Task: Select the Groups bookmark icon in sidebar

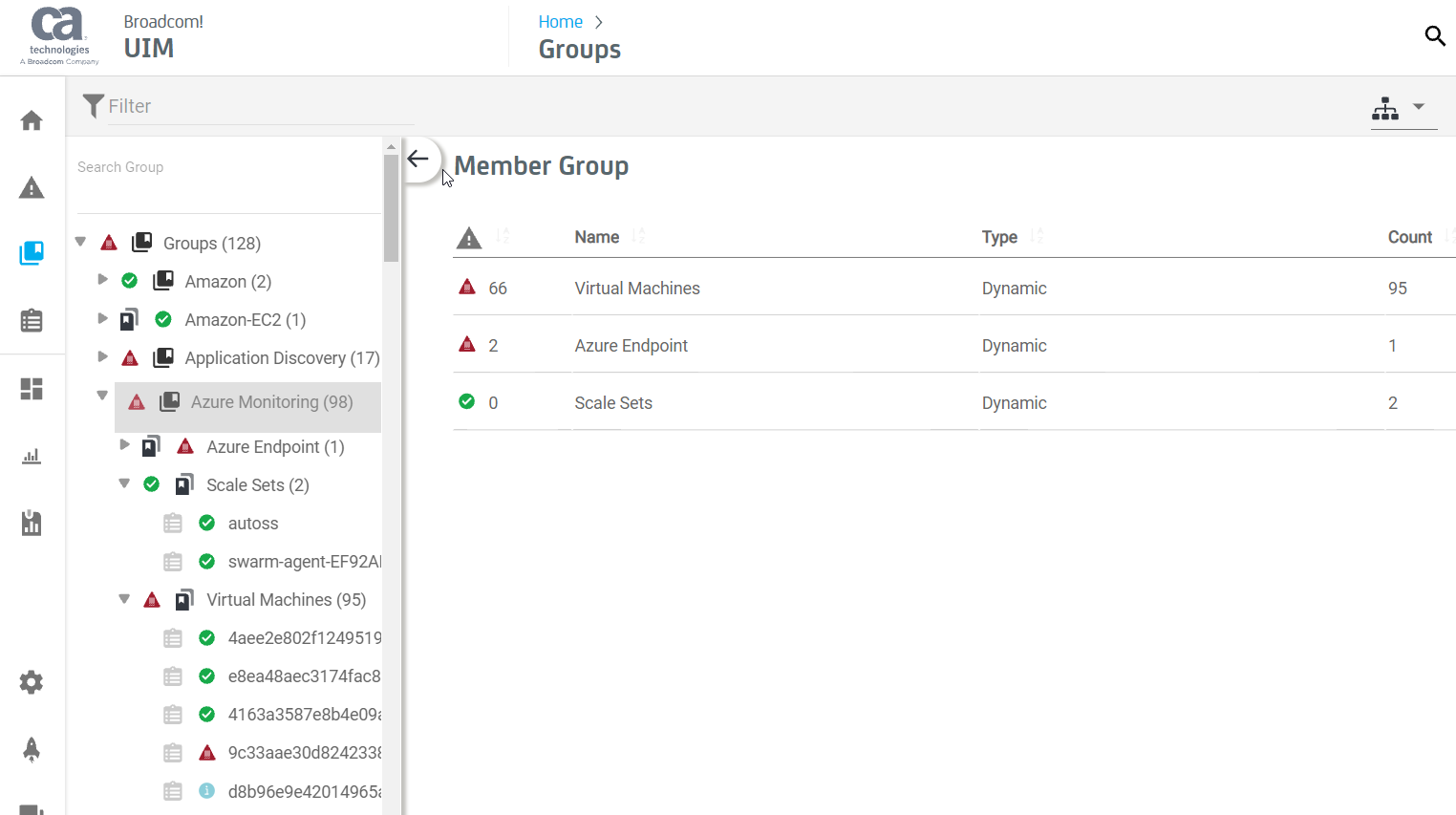Action: (x=32, y=254)
